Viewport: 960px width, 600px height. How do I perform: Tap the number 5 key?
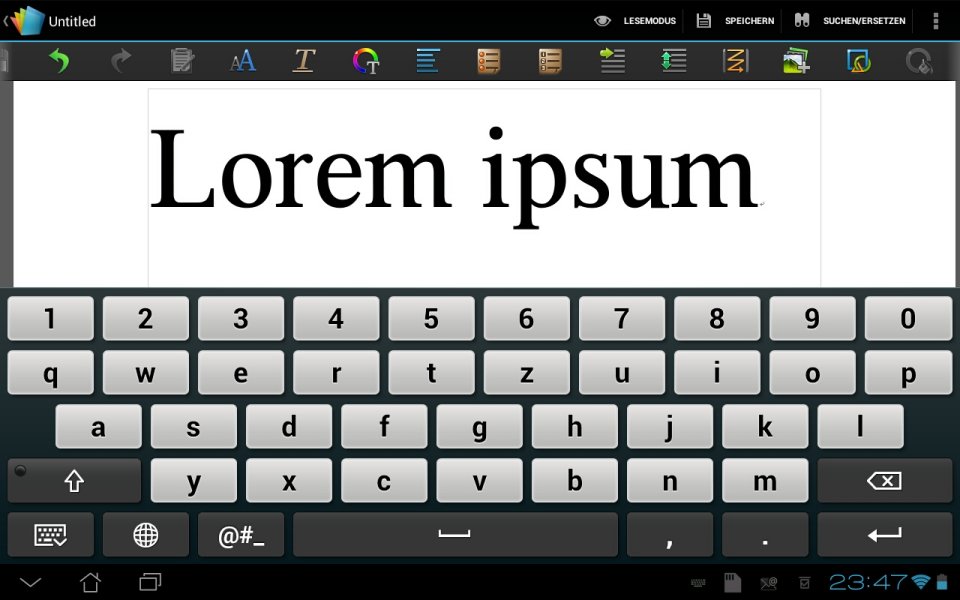point(431,318)
